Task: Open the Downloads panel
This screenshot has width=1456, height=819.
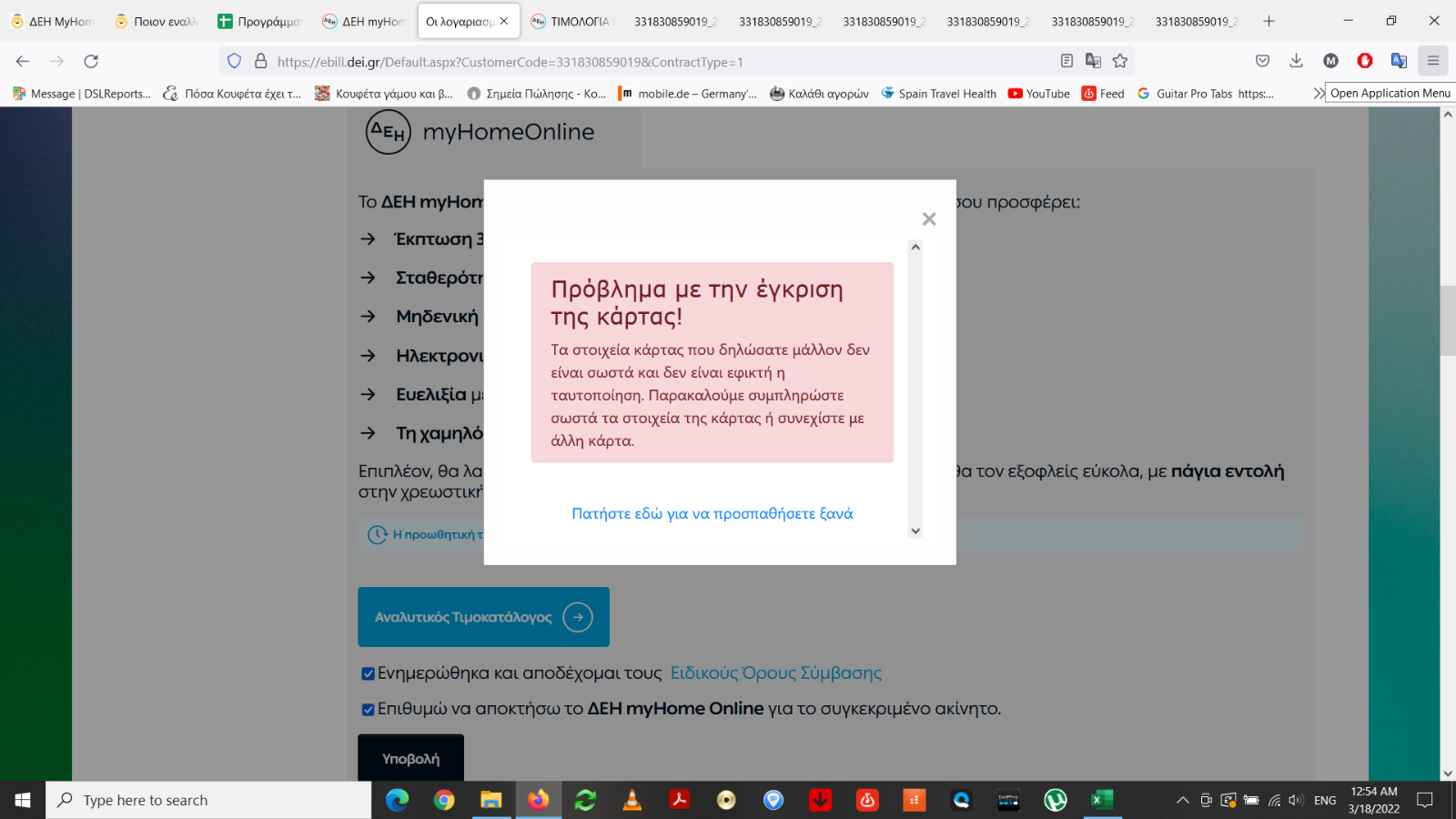Action: [x=1296, y=61]
